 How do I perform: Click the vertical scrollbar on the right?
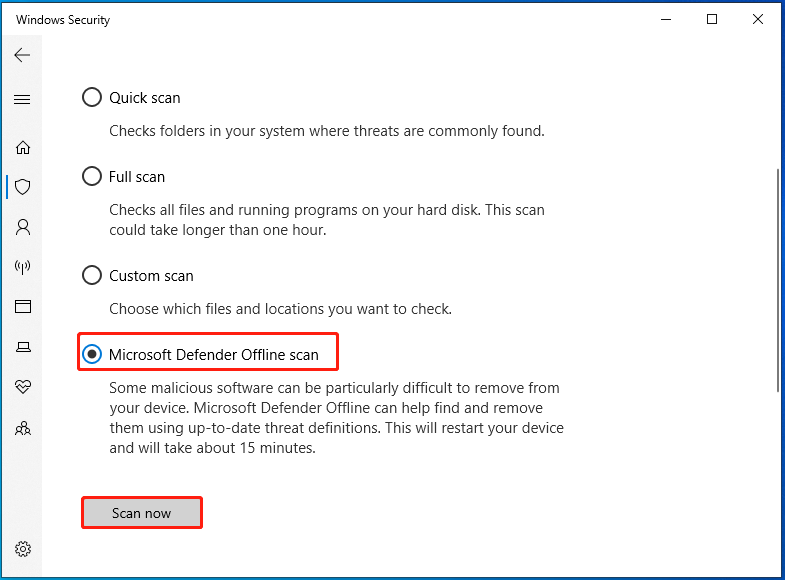(x=777, y=280)
